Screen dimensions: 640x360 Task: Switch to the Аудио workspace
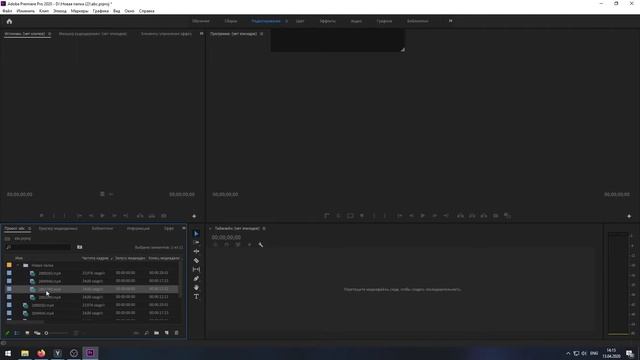[x=356, y=21]
